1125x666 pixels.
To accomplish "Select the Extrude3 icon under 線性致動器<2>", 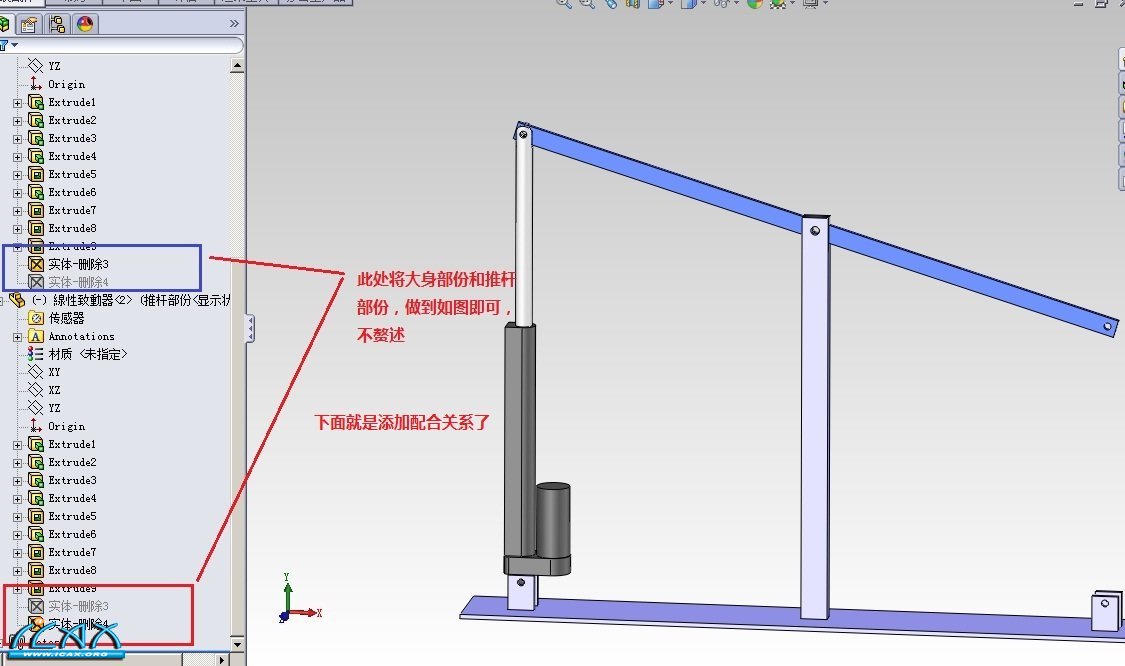I will [36, 480].
